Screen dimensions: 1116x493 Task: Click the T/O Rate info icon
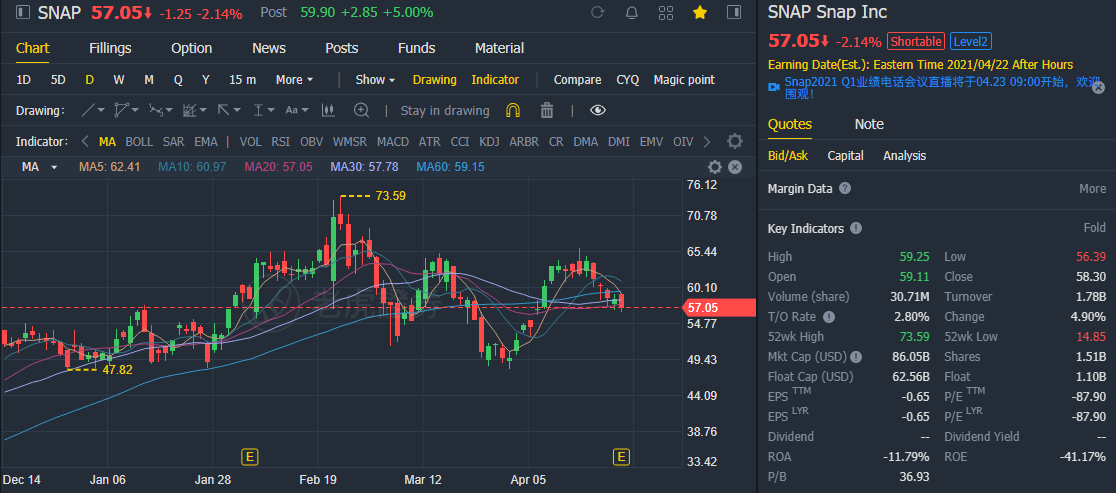tap(829, 317)
